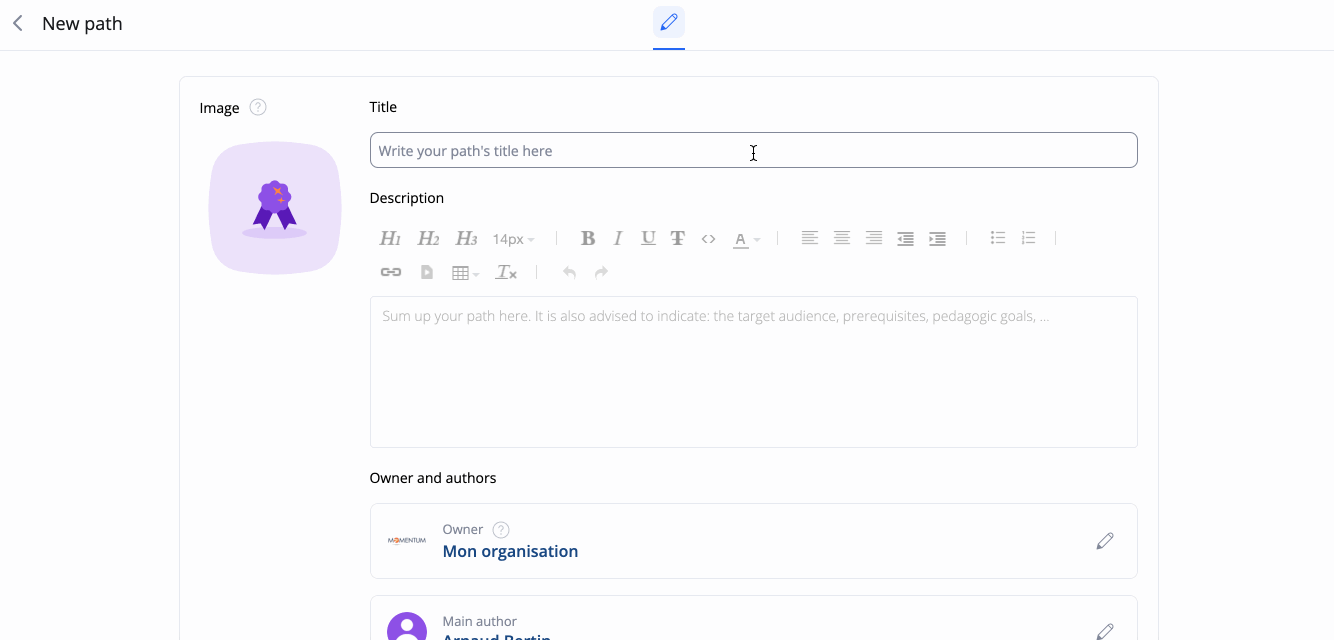Insert a bulleted list

[998, 238]
